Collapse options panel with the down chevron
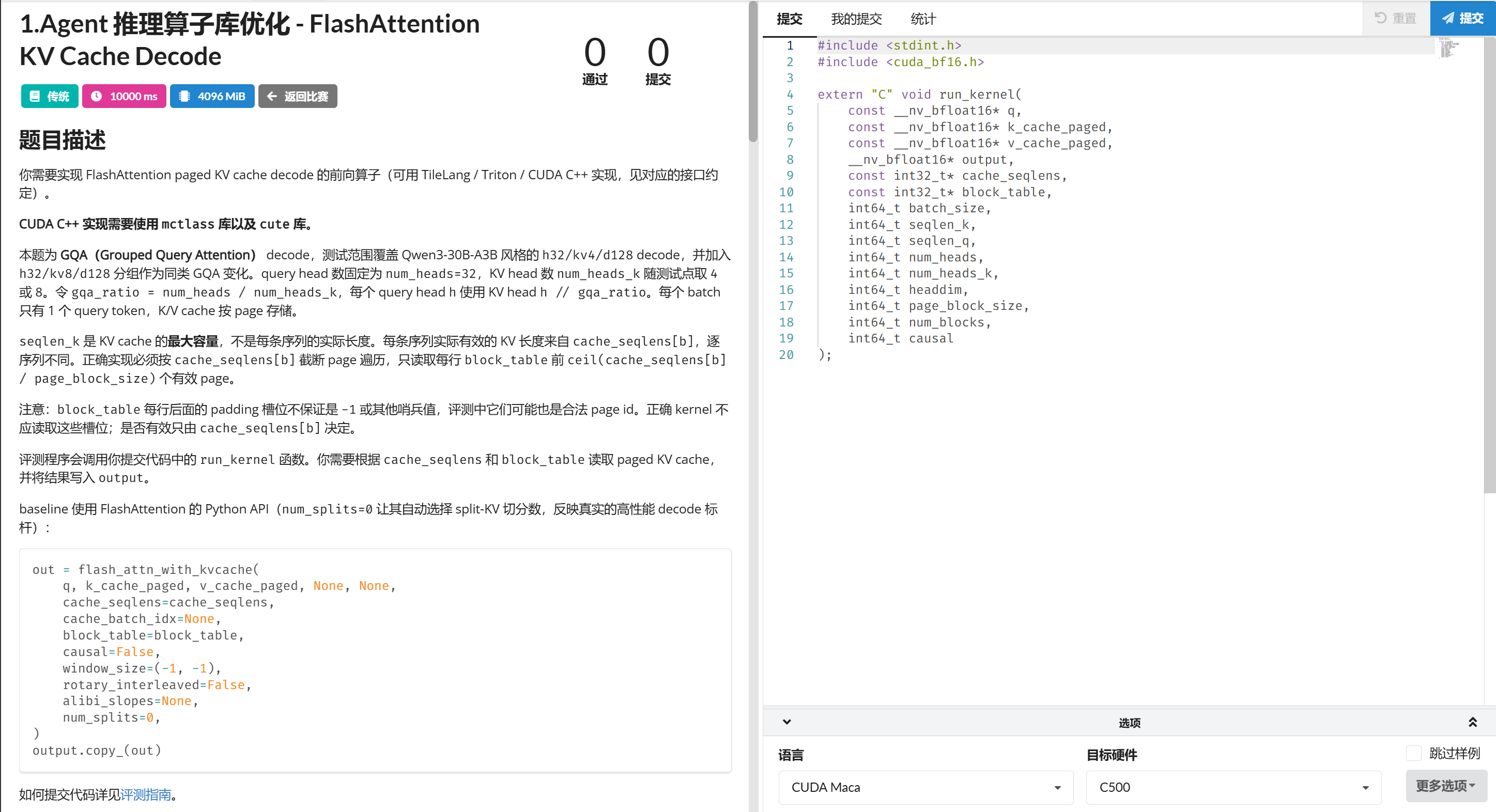 pyautogui.click(x=787, y=722)
